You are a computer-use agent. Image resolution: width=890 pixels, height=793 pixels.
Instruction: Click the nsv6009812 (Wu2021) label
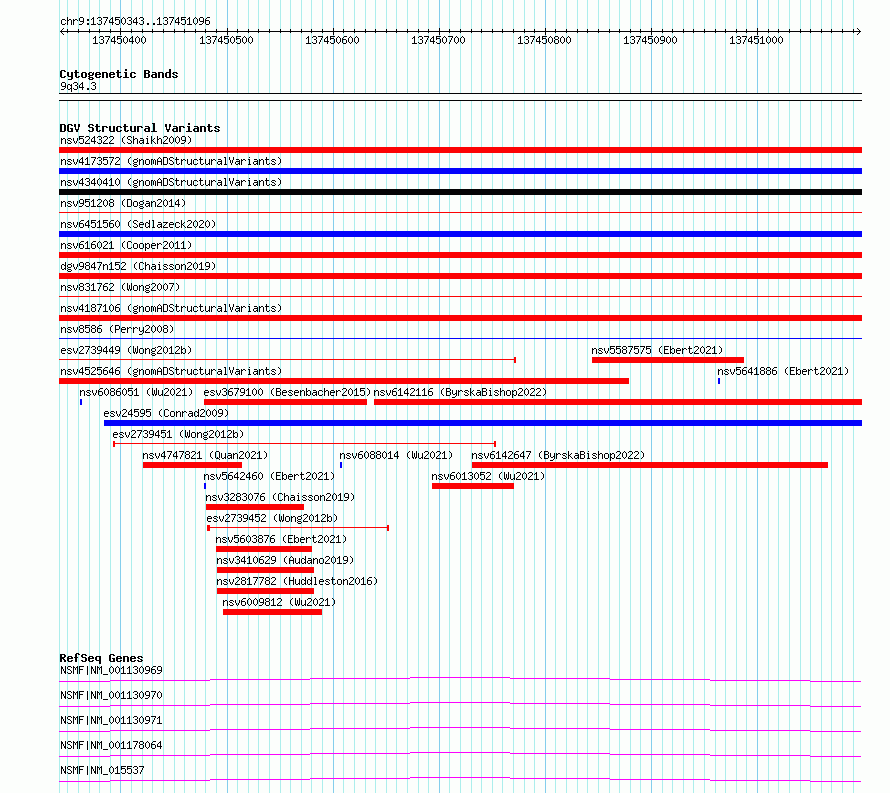279,602
